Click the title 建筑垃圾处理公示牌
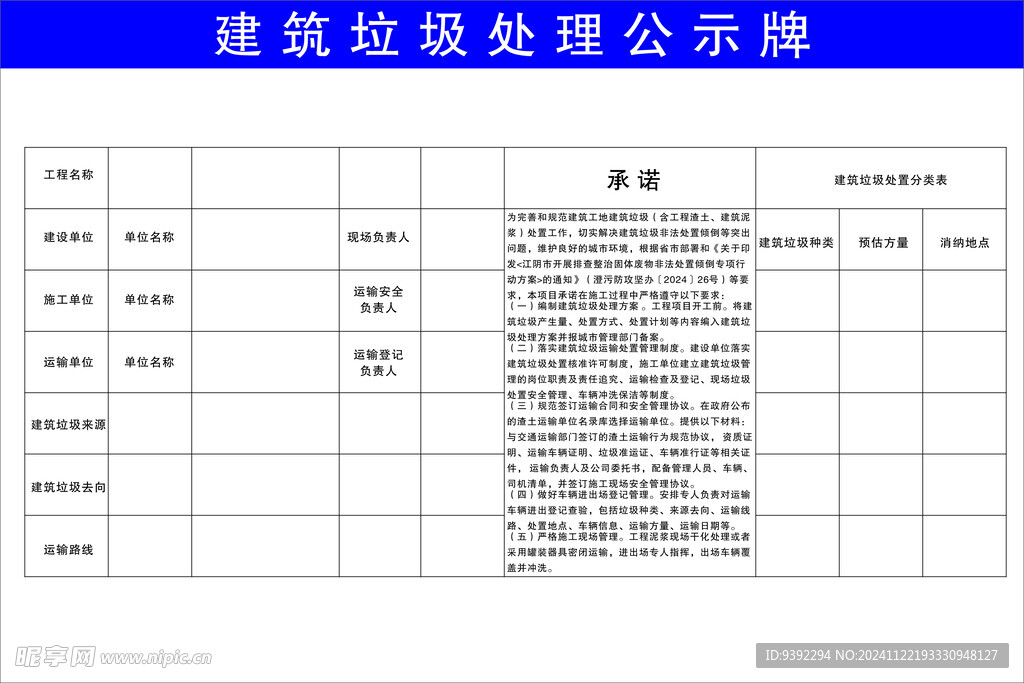 [513, 35]
